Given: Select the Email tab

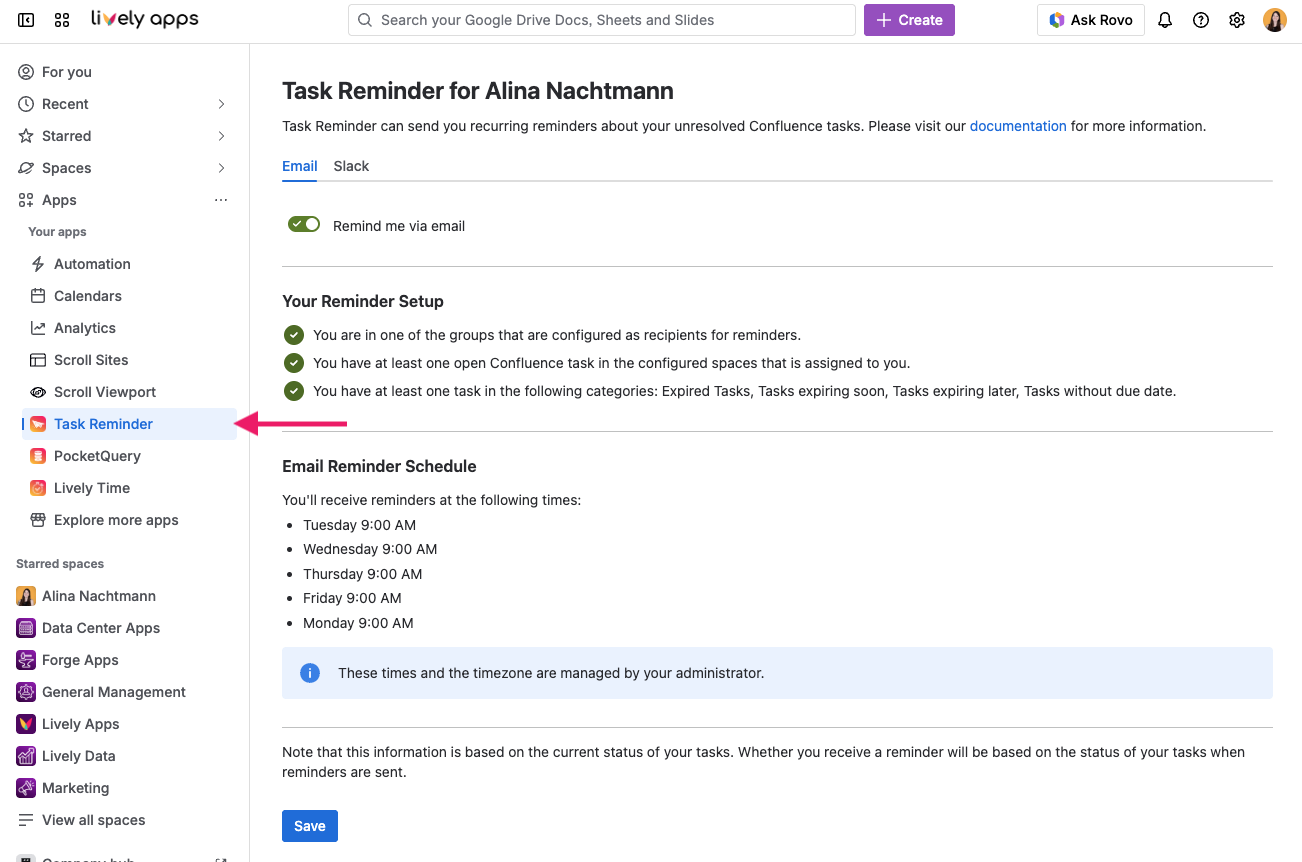Looking at the screenshot, I should tap(299, 166).
